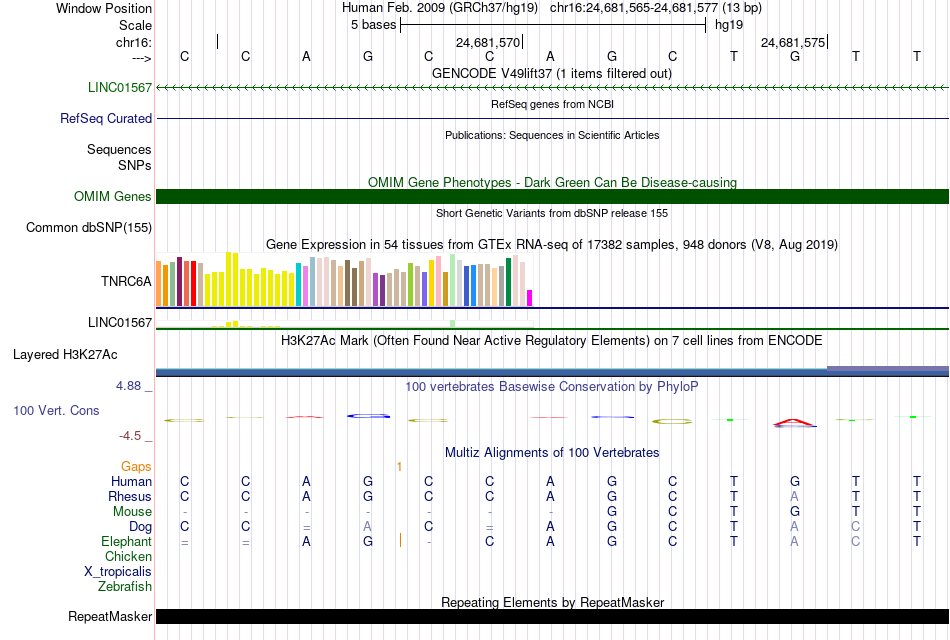Click the orange gap count 1 indicator
The image size is (950, 640).
399,466
